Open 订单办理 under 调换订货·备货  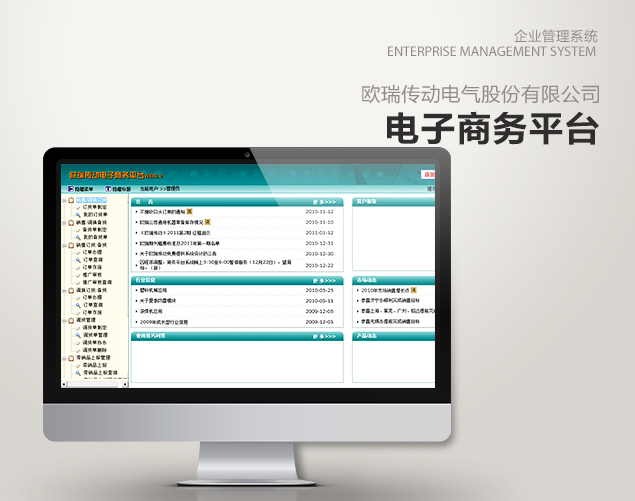93,298
